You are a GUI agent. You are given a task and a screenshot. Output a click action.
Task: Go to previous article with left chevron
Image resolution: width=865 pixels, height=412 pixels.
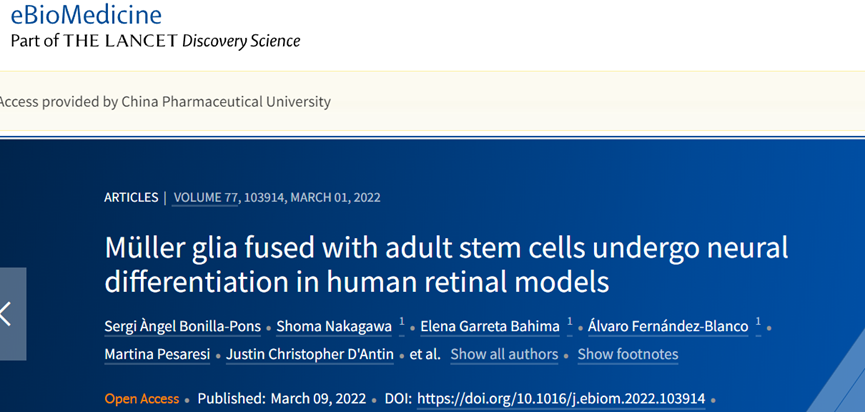click(x=9, y=313)
